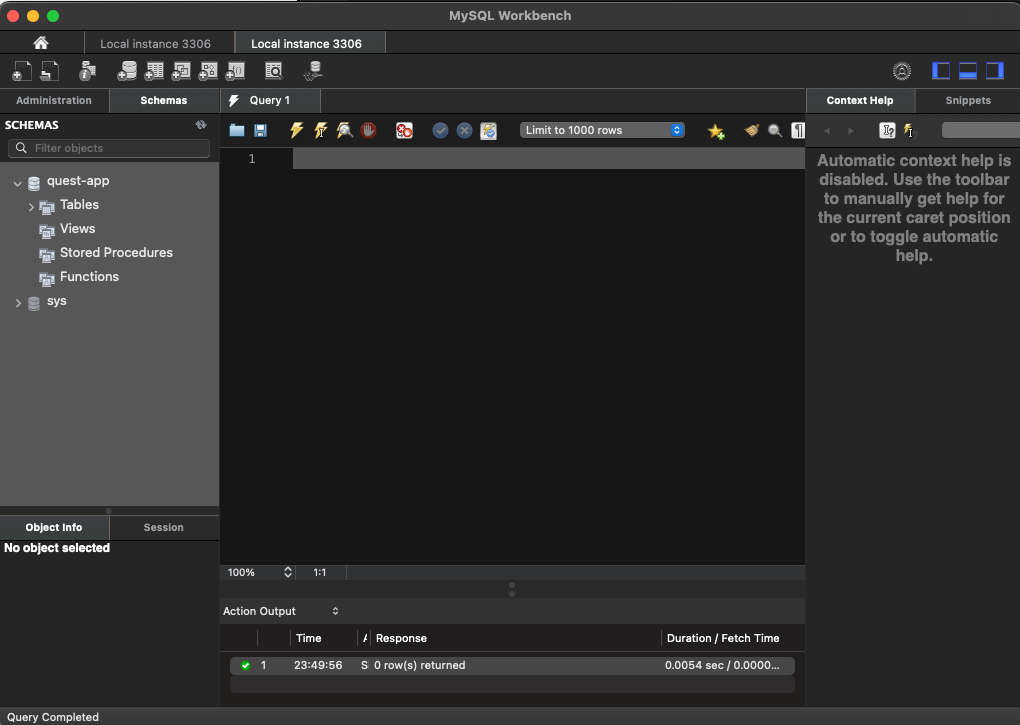Screen dimensions: 1020x725
Task: Create a new view icon
Action: pyautogui.click(x=181, y=71)
